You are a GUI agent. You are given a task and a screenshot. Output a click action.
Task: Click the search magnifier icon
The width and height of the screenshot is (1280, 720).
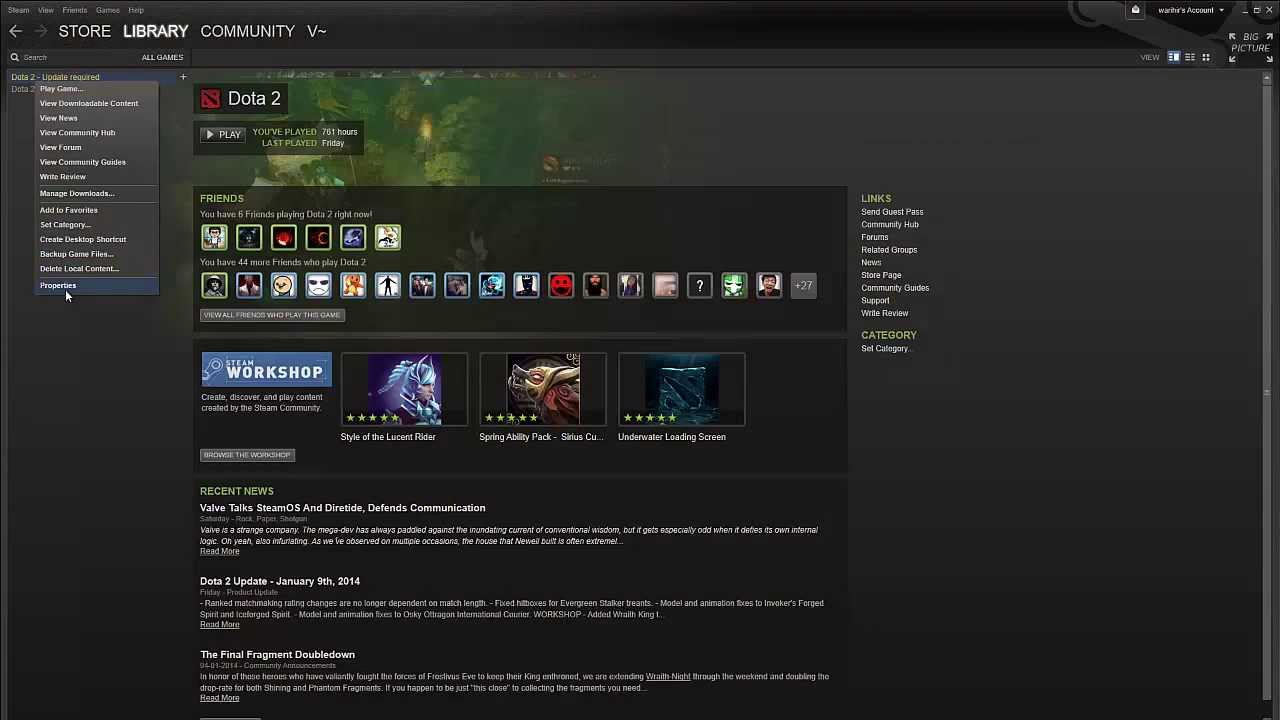15,57
